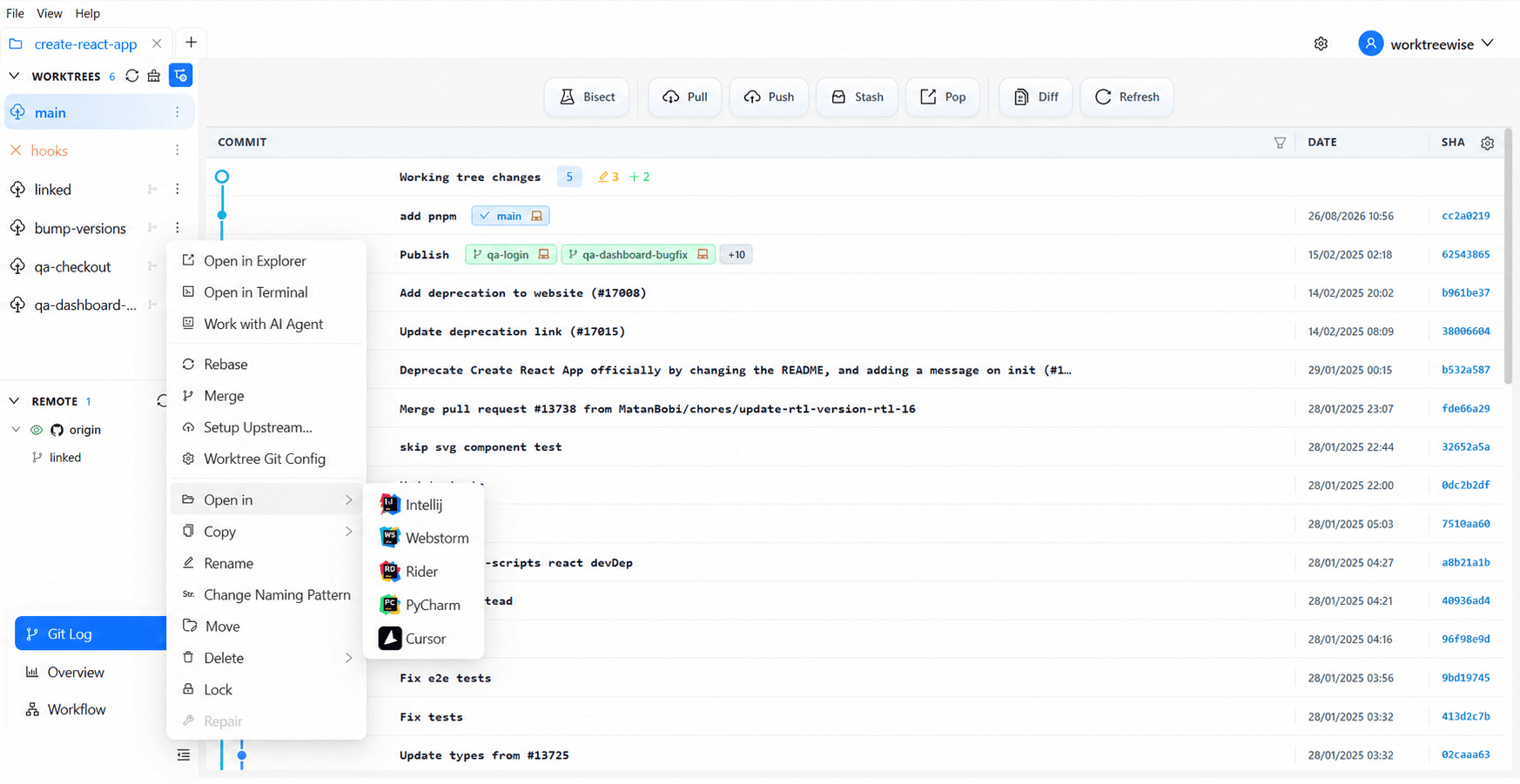Collapse the WORKTREES section
Screen dimensions: 1520x784
point(14,76)
